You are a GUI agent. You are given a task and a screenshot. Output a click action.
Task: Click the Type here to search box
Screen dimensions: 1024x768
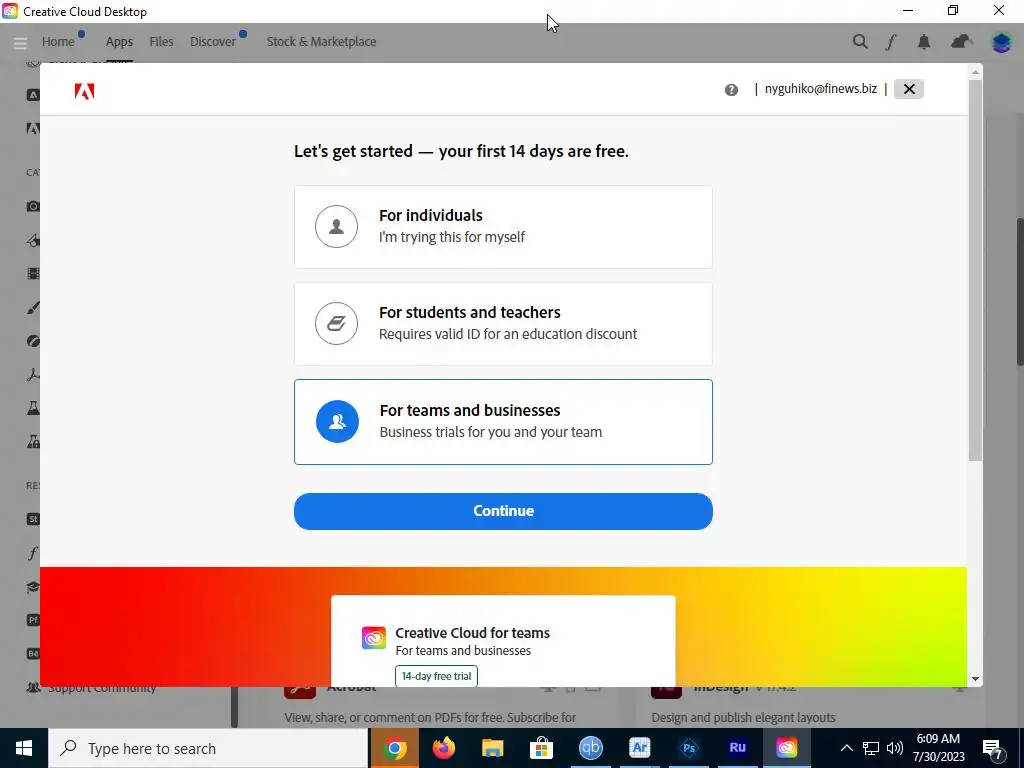[x=208, y=748]
